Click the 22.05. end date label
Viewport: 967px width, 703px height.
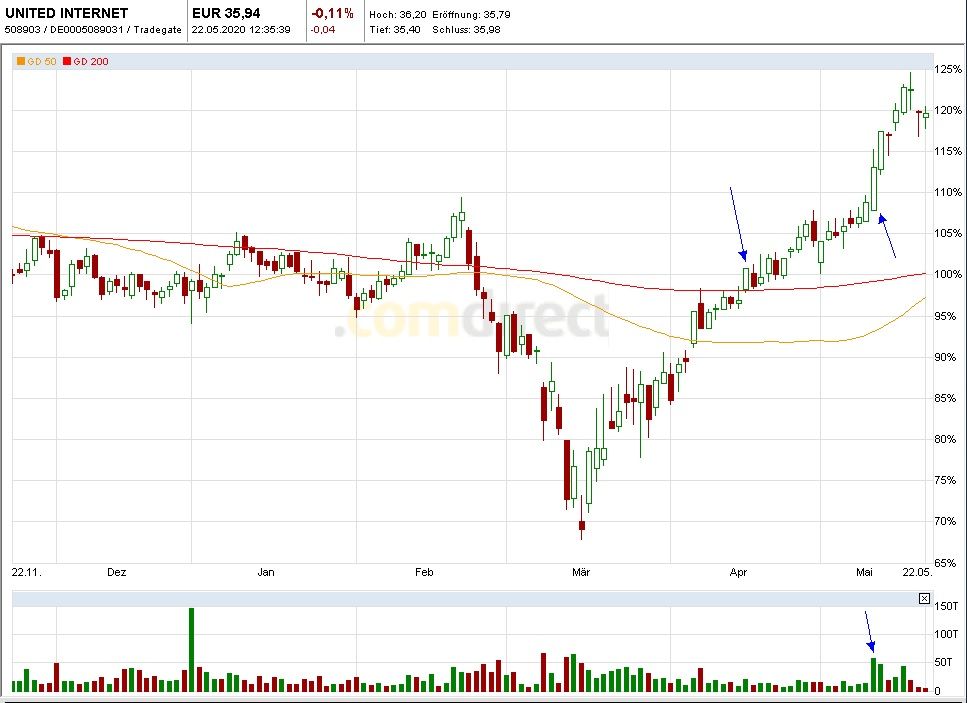click(x=918, y=572)
